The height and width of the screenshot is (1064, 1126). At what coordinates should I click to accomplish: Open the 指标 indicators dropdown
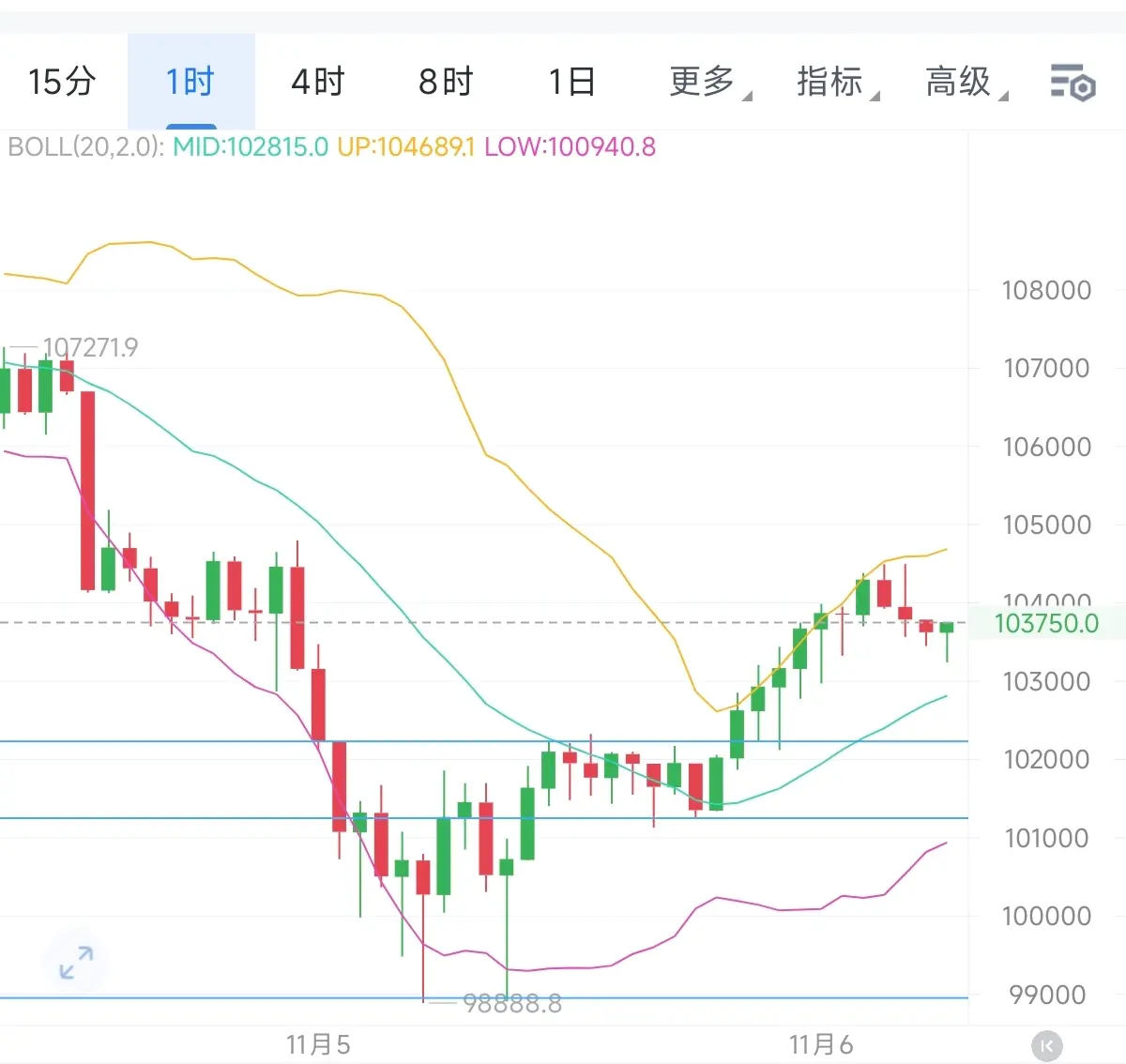(837, 82)
